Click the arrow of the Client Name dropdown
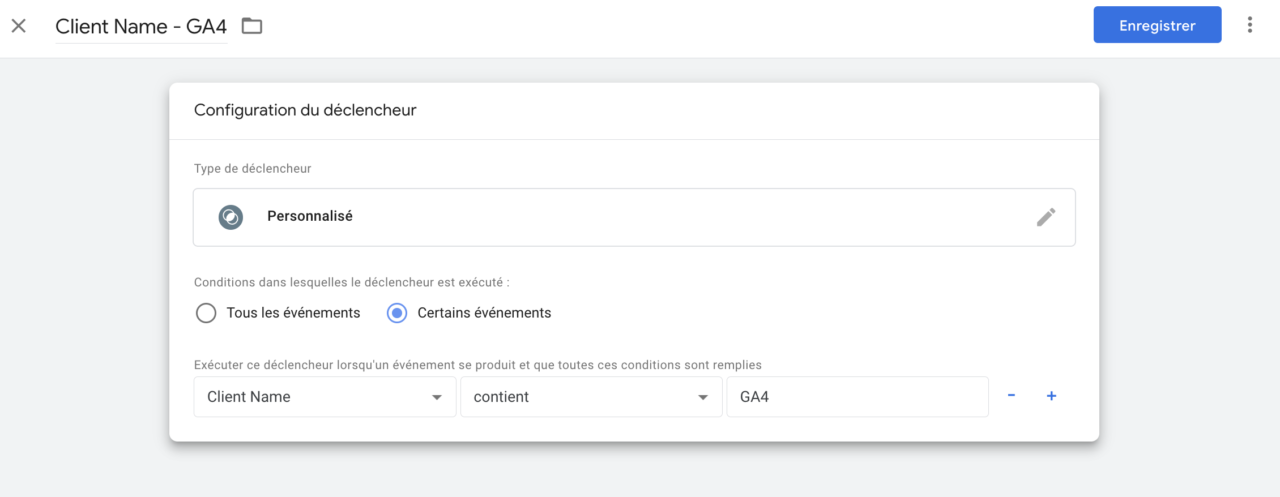This screenshot has height=497, width=1280. click(x=436, y=398)
